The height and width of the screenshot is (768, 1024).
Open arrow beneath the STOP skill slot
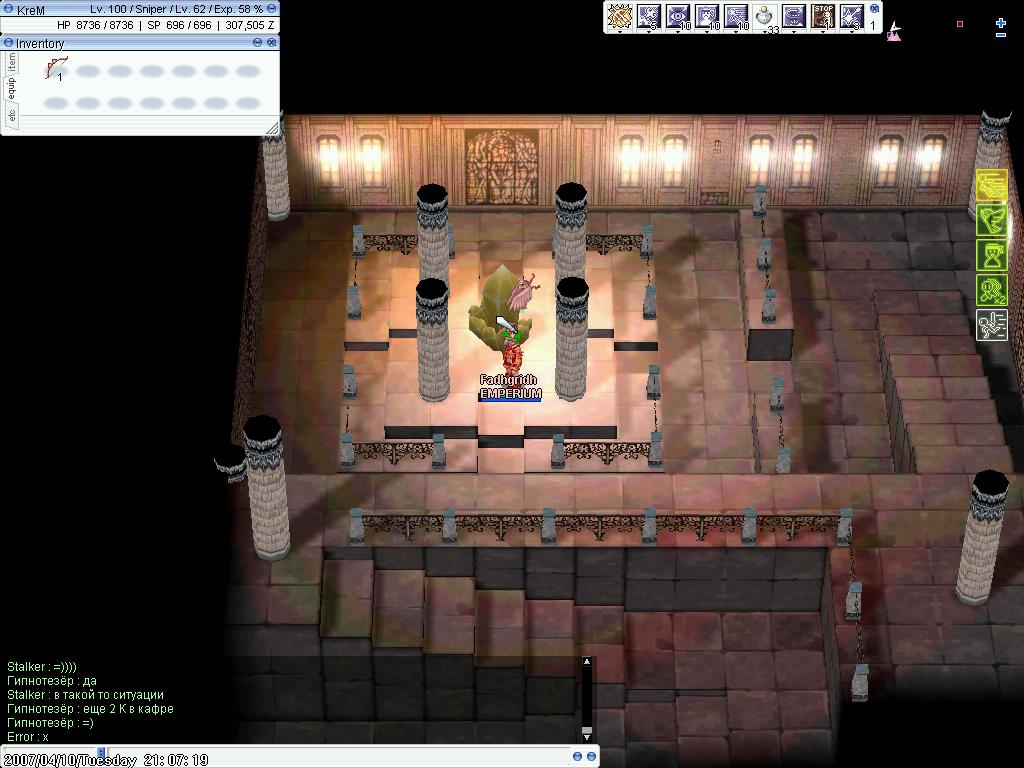click(x=823, y=31)
